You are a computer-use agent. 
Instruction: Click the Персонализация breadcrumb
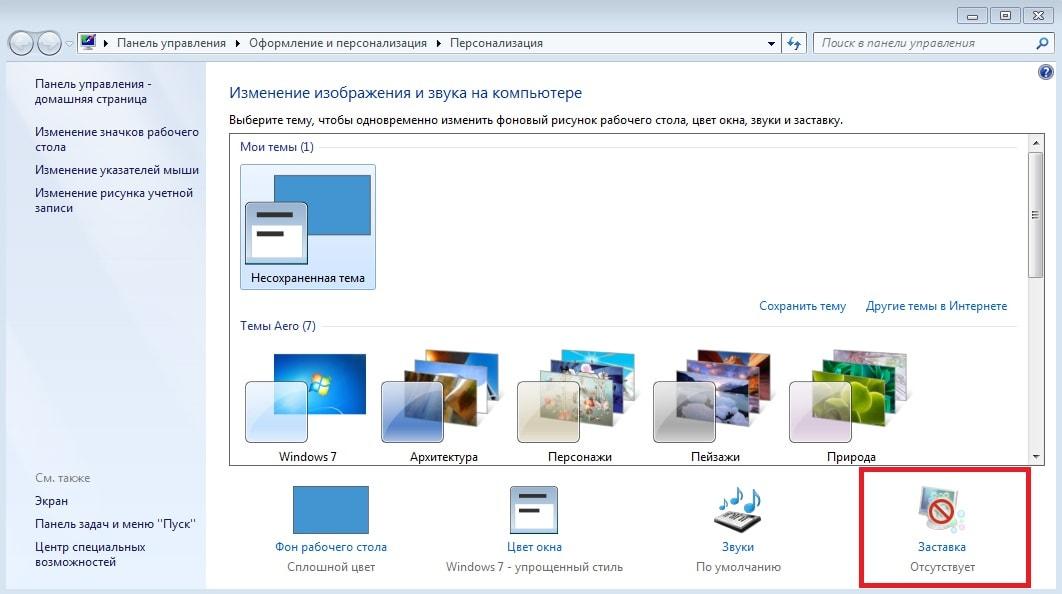[496, 43]
